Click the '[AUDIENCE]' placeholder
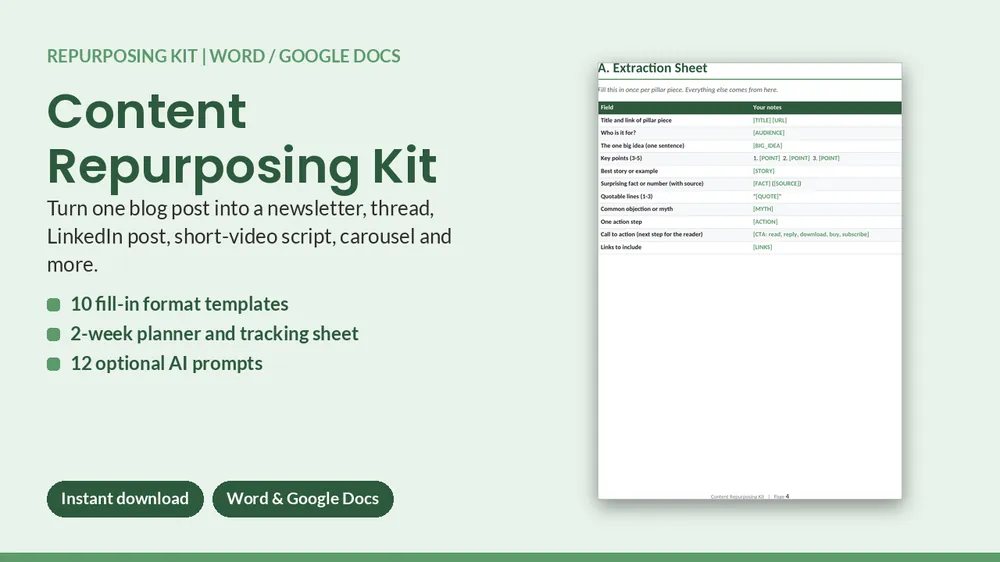This screenshot has height=562, width=1000. pyautogui.click(x=768, y=133)
